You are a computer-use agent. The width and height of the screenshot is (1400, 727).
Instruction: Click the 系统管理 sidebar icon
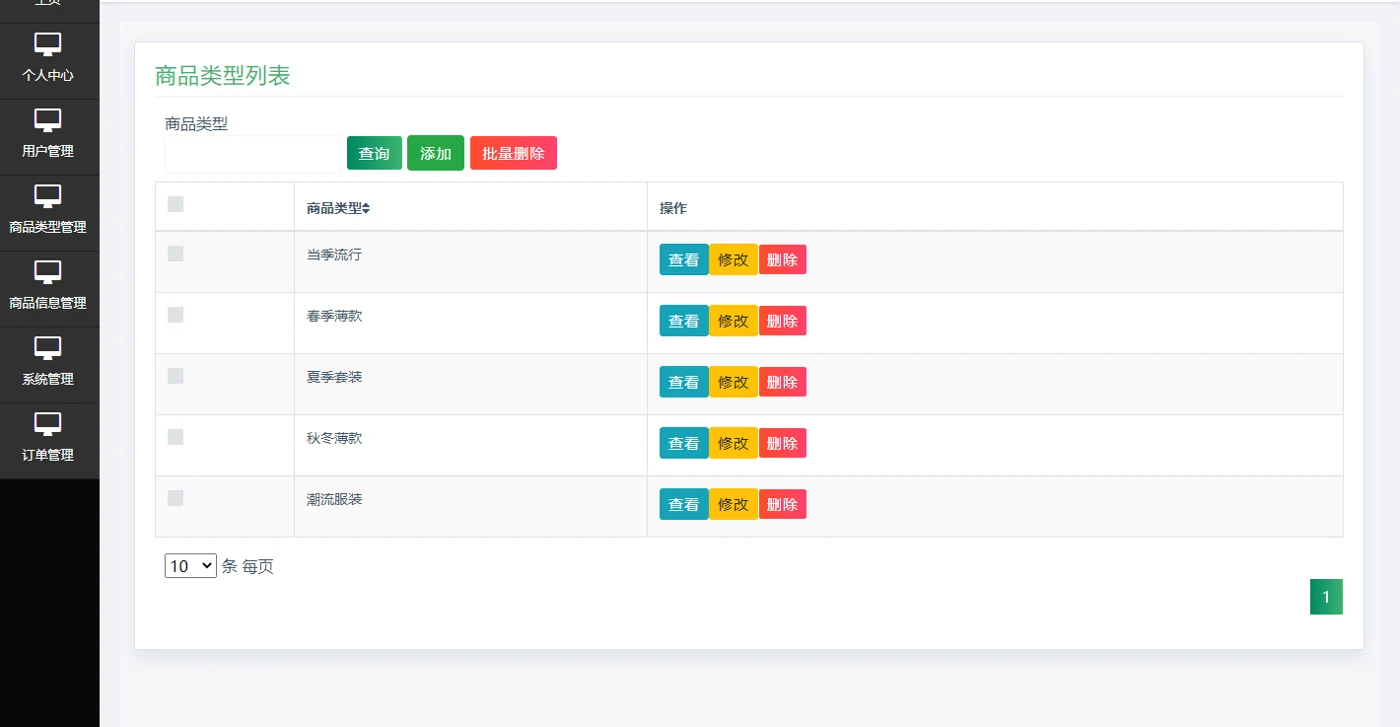tap(48, 348)
